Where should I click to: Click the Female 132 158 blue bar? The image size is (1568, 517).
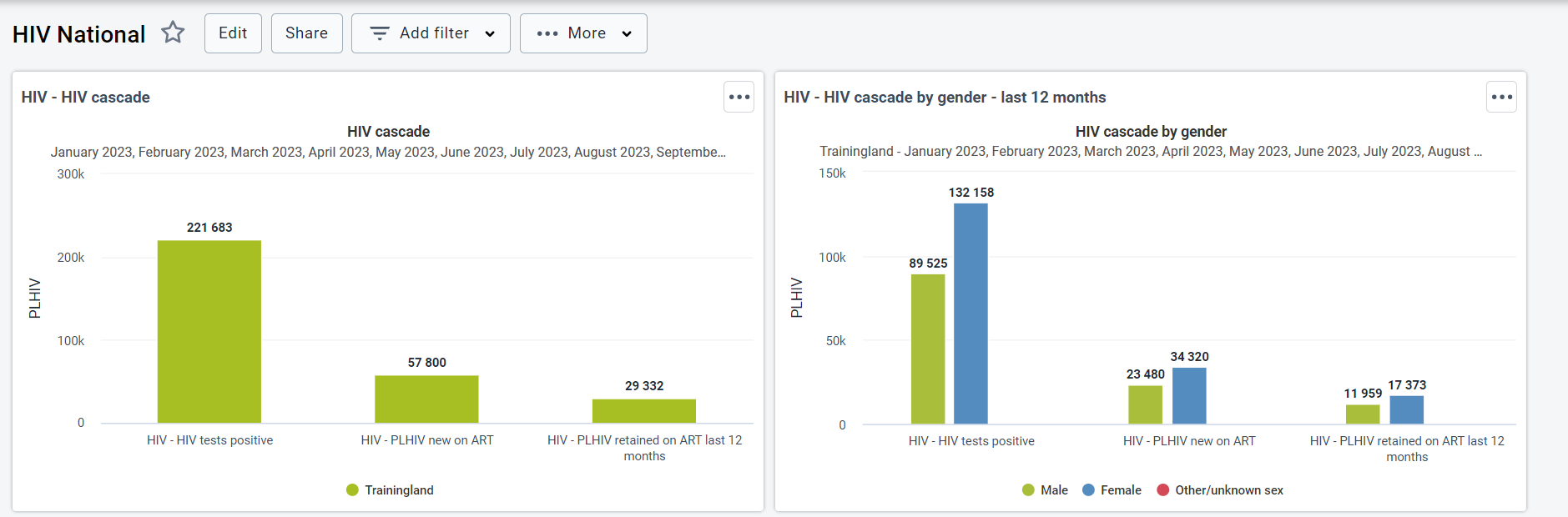[971, 314]
